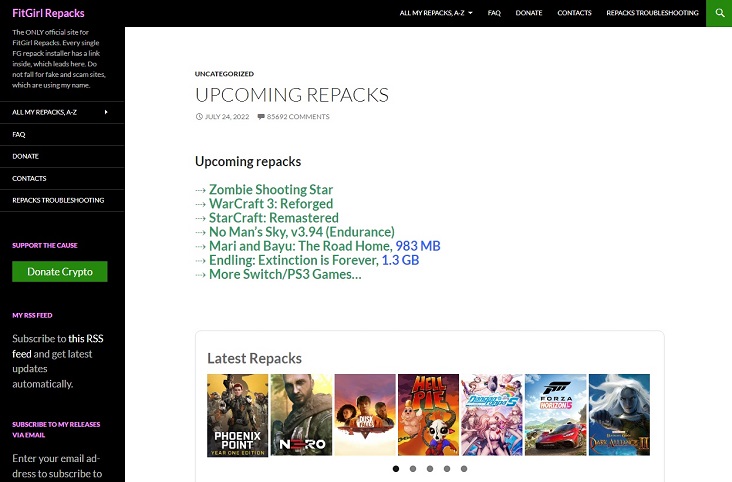Expand top nav 'All My Repacks, A-Z' dropdown
The width and height of the screenshot is (732, 482).
[x=470, y=13]
